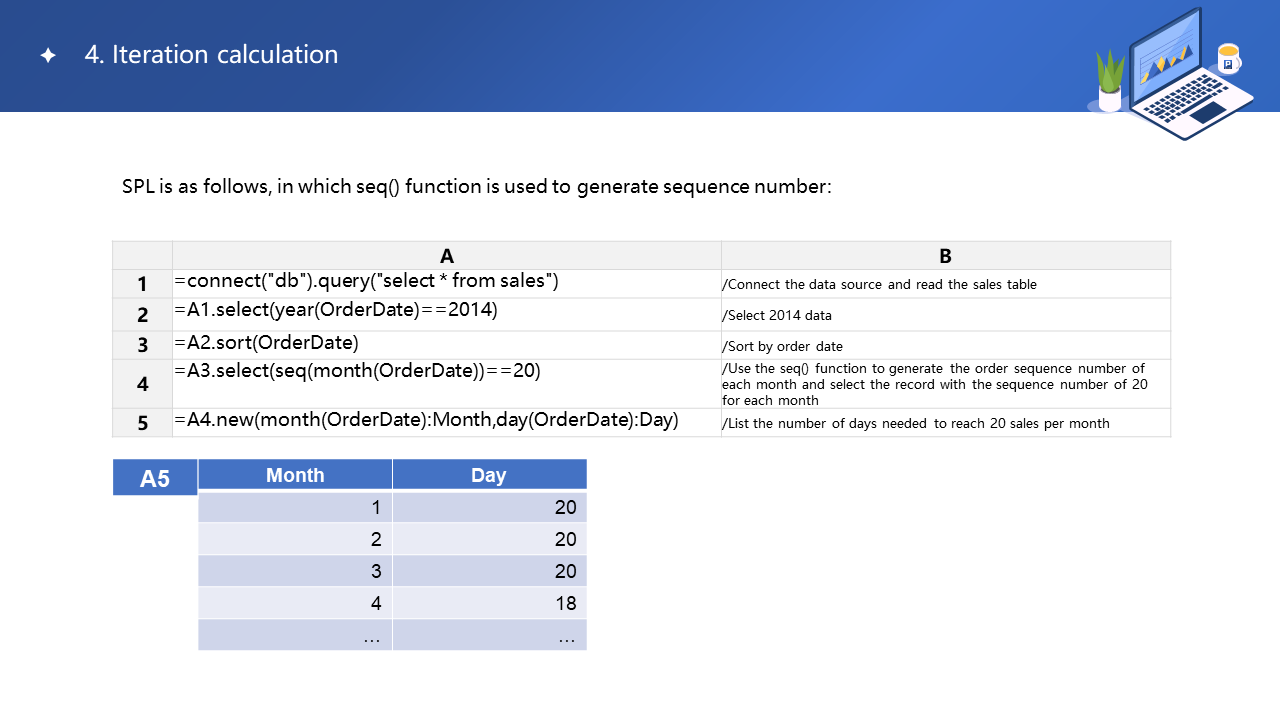Select column A header of the SPL grid
This screenshot has width=1280, height=720.
point(446,256)
